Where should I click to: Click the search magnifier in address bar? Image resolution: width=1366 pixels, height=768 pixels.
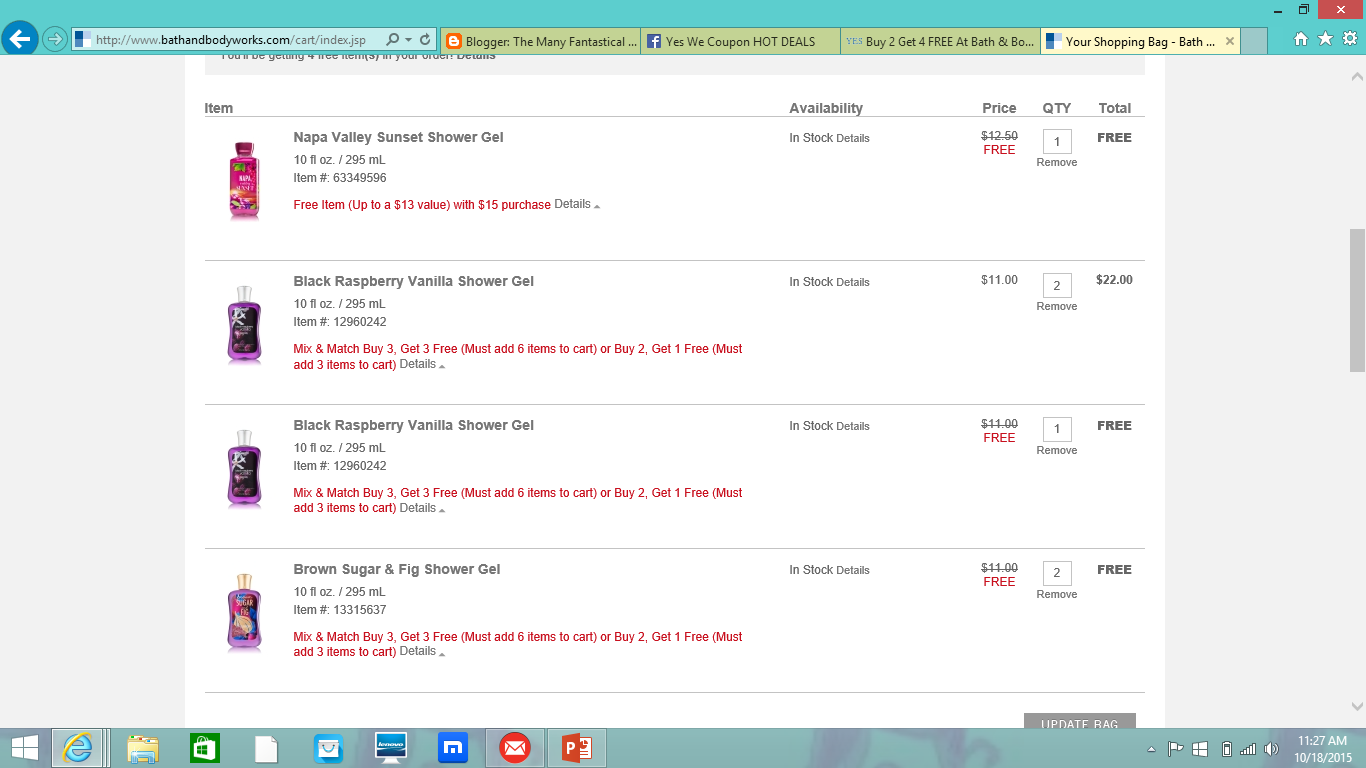click(x=393, y=40)
